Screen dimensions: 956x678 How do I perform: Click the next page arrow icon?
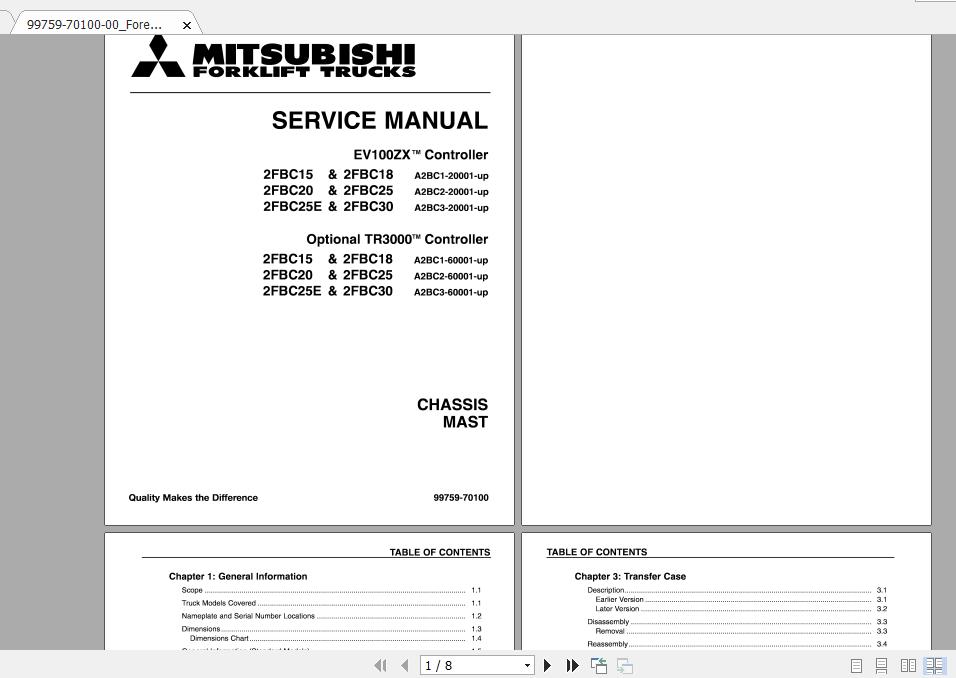coord(547,665)
